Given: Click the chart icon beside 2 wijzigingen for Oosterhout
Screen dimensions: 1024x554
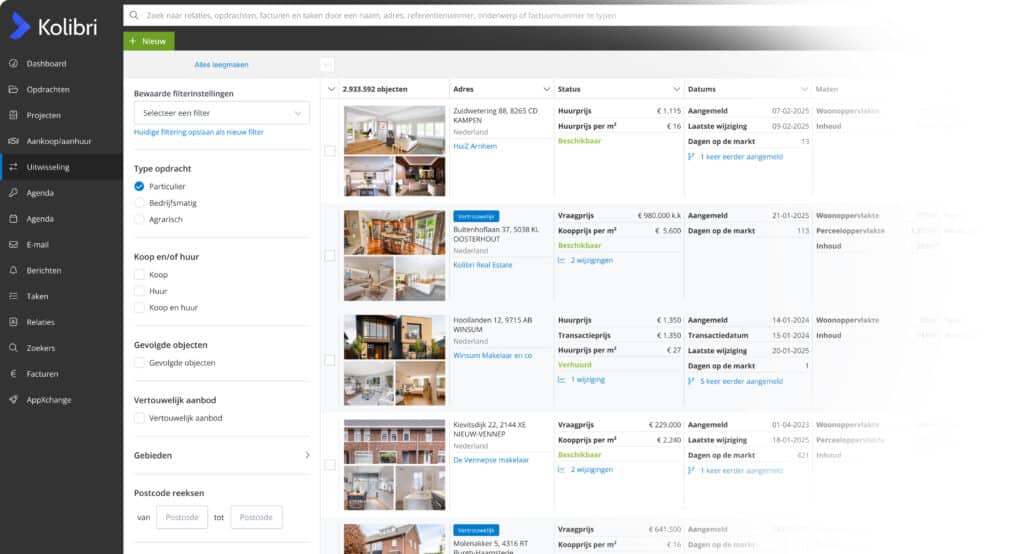Looking at the screenshot, I should pyautogui.click(x=562, y=260).
